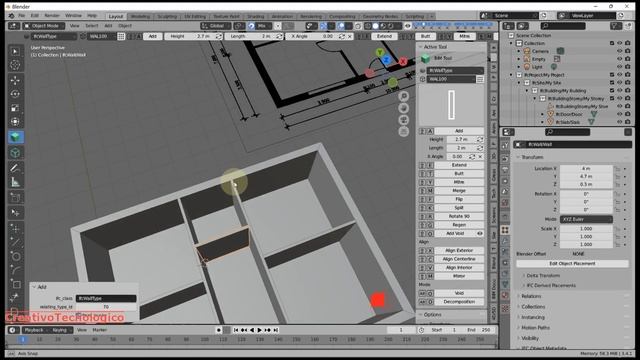Click the Extend button in sidebar
Viewport: 640px width, 360px height.
(x=459, y=165)
